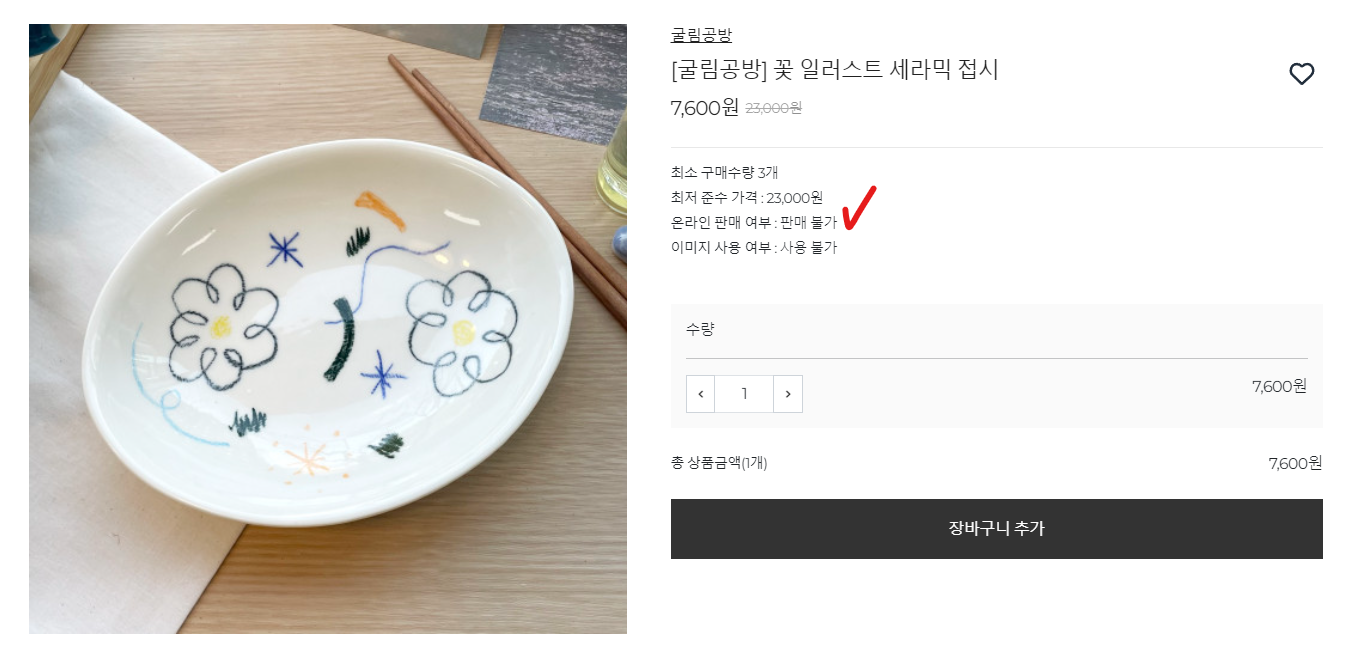Click the 최저 준수 가격 line
Image resolution: width=1355 pixels, height=666 pixels.
coord(746,197)
